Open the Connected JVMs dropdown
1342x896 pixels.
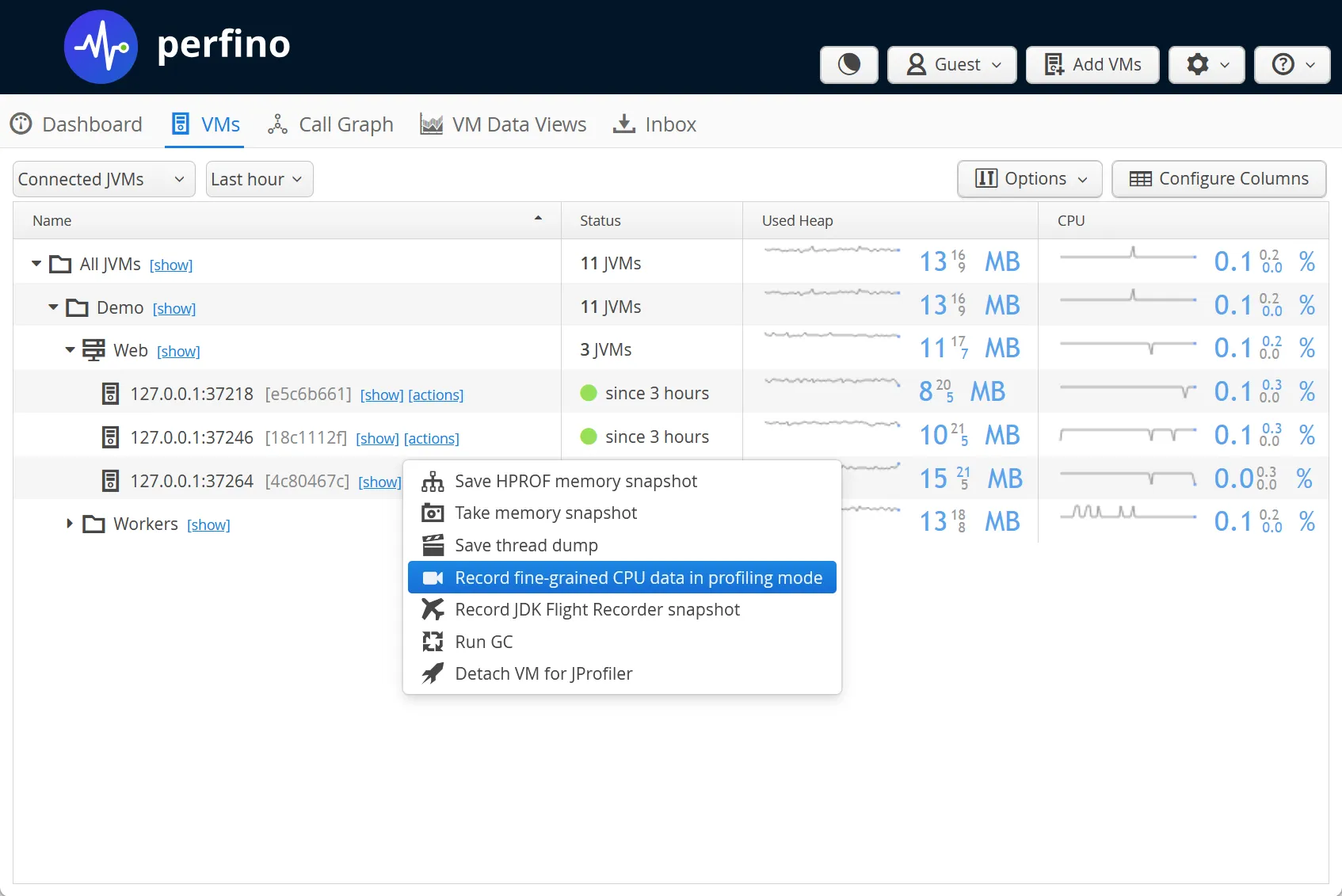click(x=103, y=179)
